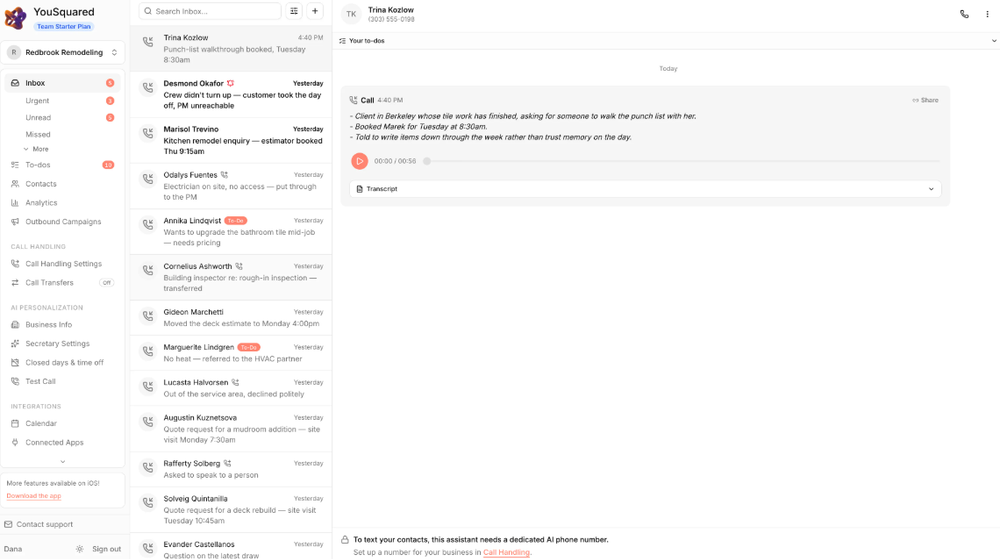Click the To-dos count badge in sidebar
Image resolution: width=1000 pixels, height=559 pixels.
108,165
